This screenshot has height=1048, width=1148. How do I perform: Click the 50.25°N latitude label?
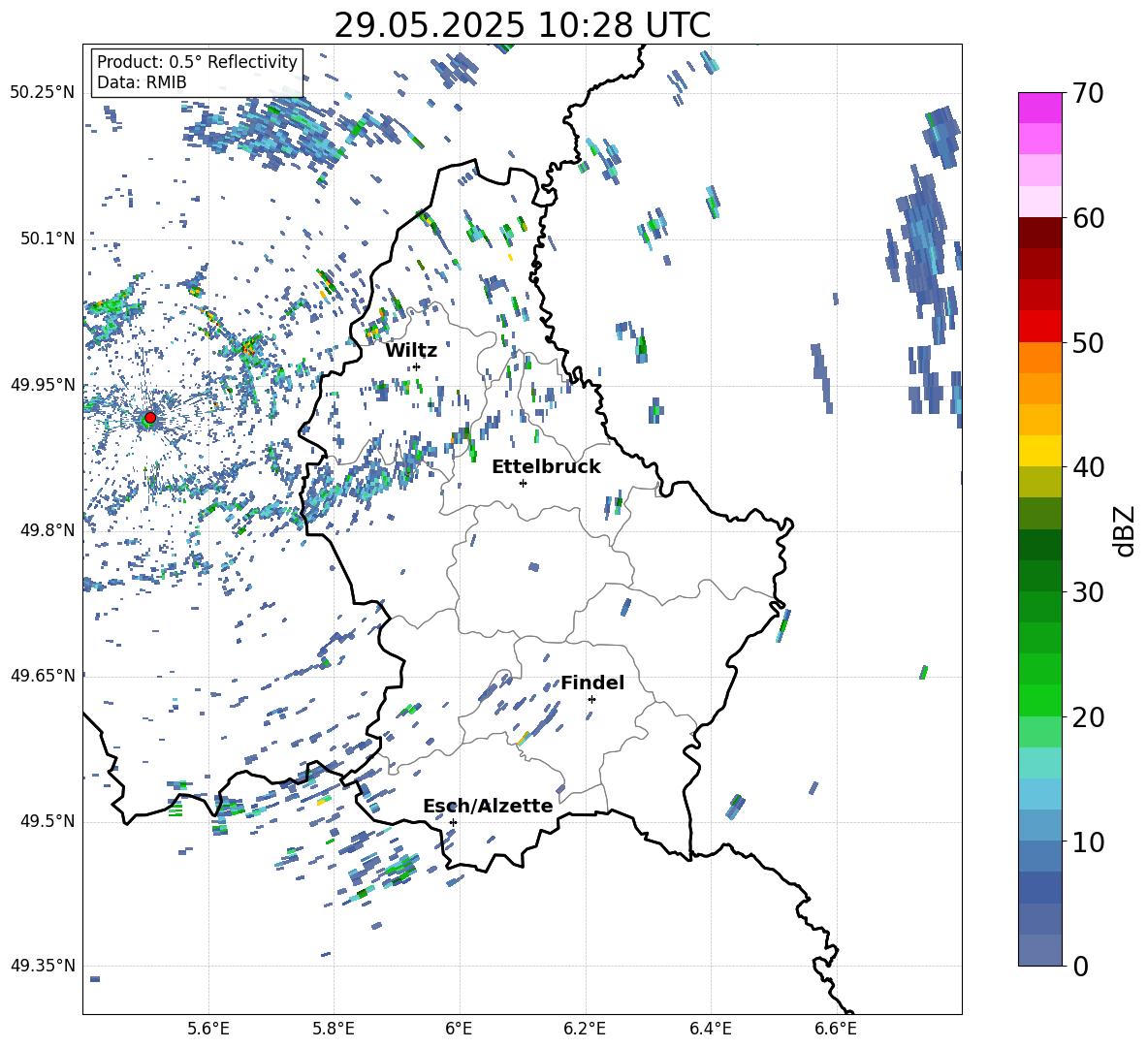[43, 93]
